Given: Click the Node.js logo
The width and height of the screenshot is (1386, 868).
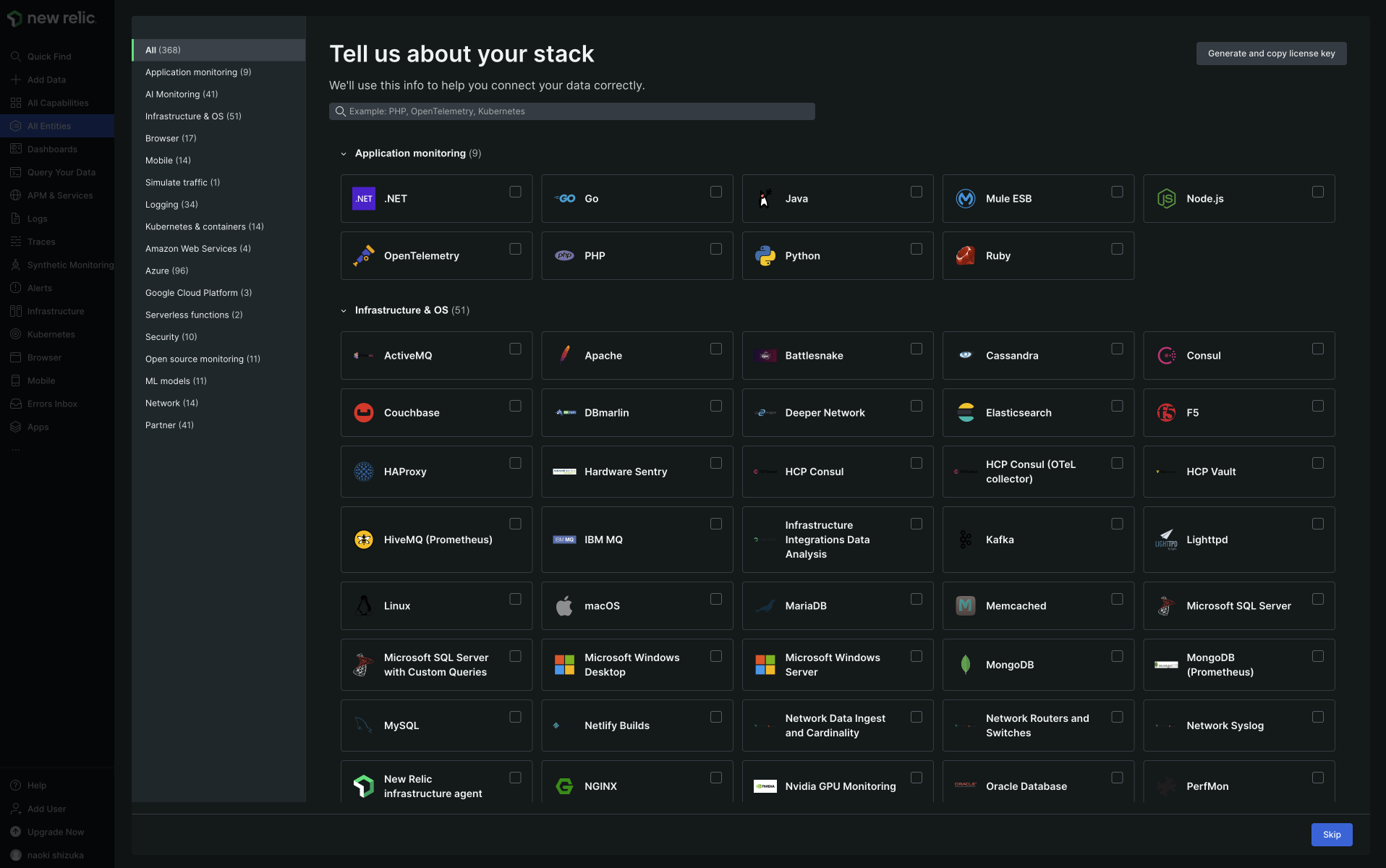Looking at the screenshot, I should (1166, 198).
